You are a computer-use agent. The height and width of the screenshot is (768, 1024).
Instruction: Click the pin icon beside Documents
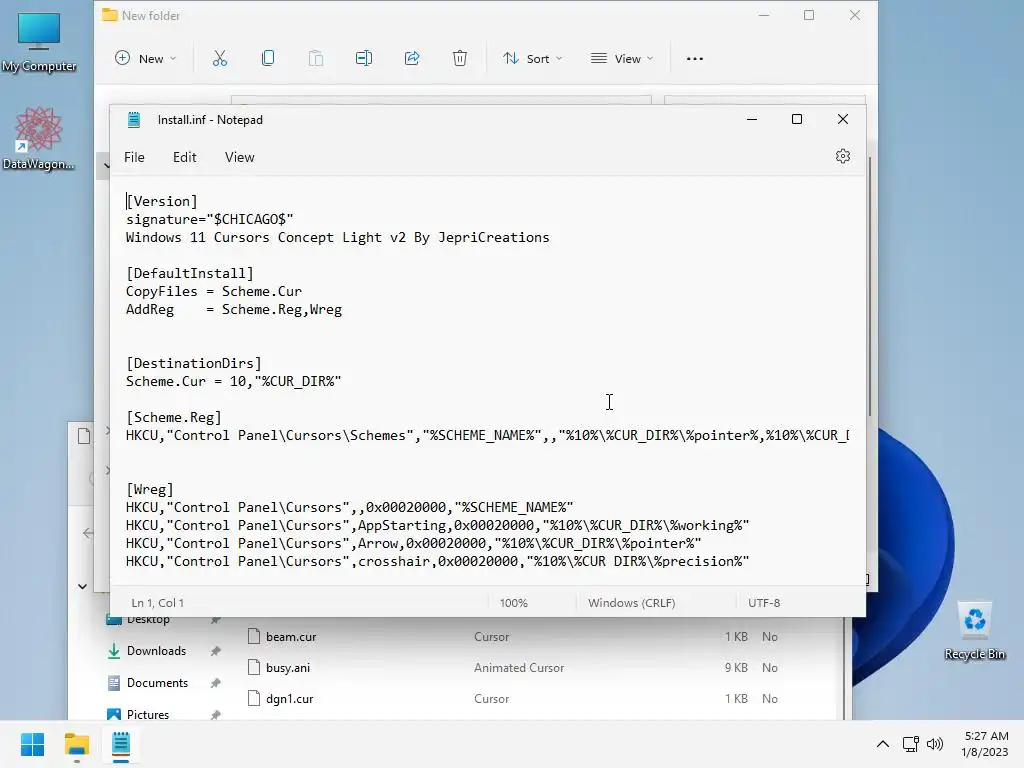coord(216,683)
